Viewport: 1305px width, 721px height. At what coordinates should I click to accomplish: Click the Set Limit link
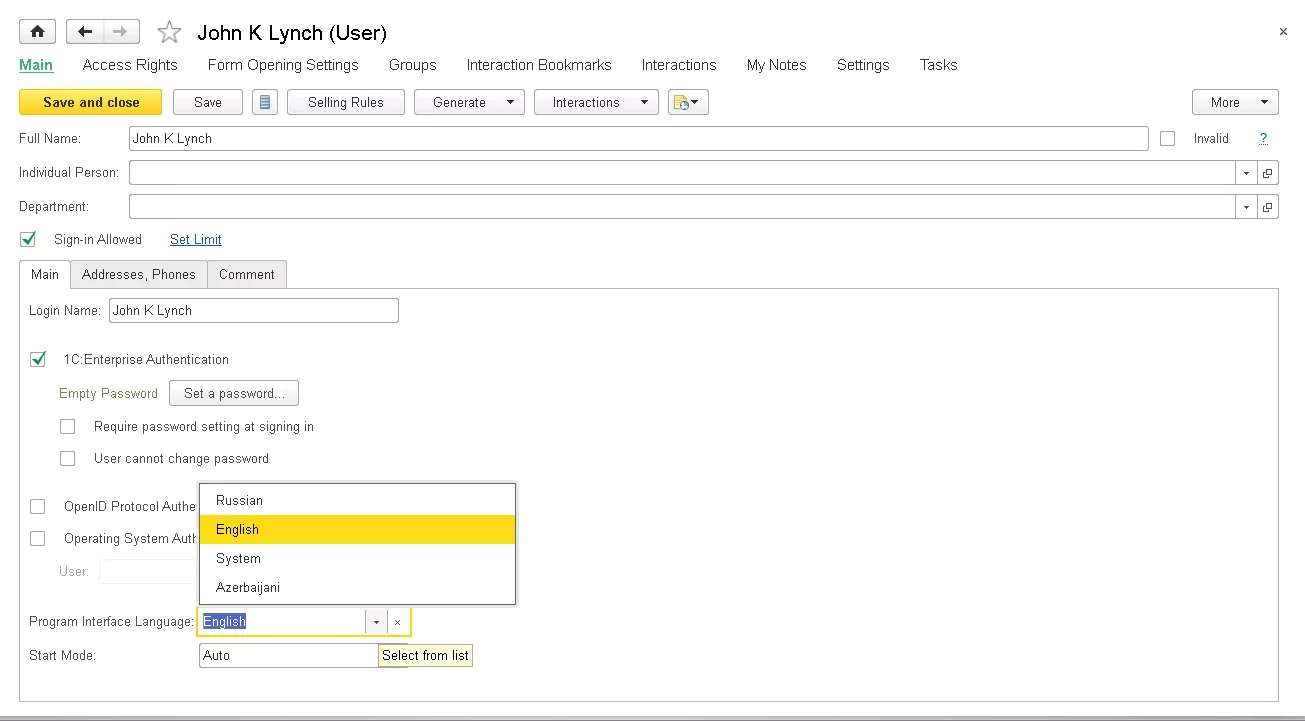click(x=196, y=239)
